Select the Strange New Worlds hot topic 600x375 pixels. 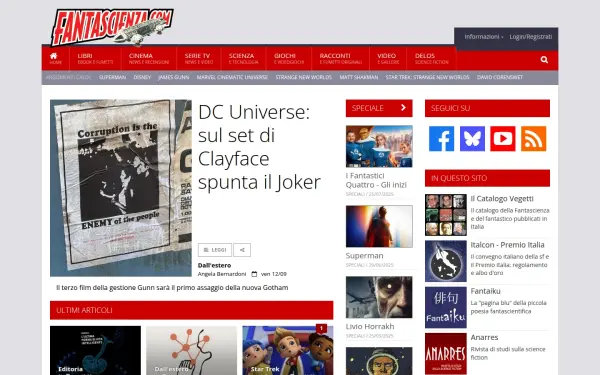click(x=303, y=77)
